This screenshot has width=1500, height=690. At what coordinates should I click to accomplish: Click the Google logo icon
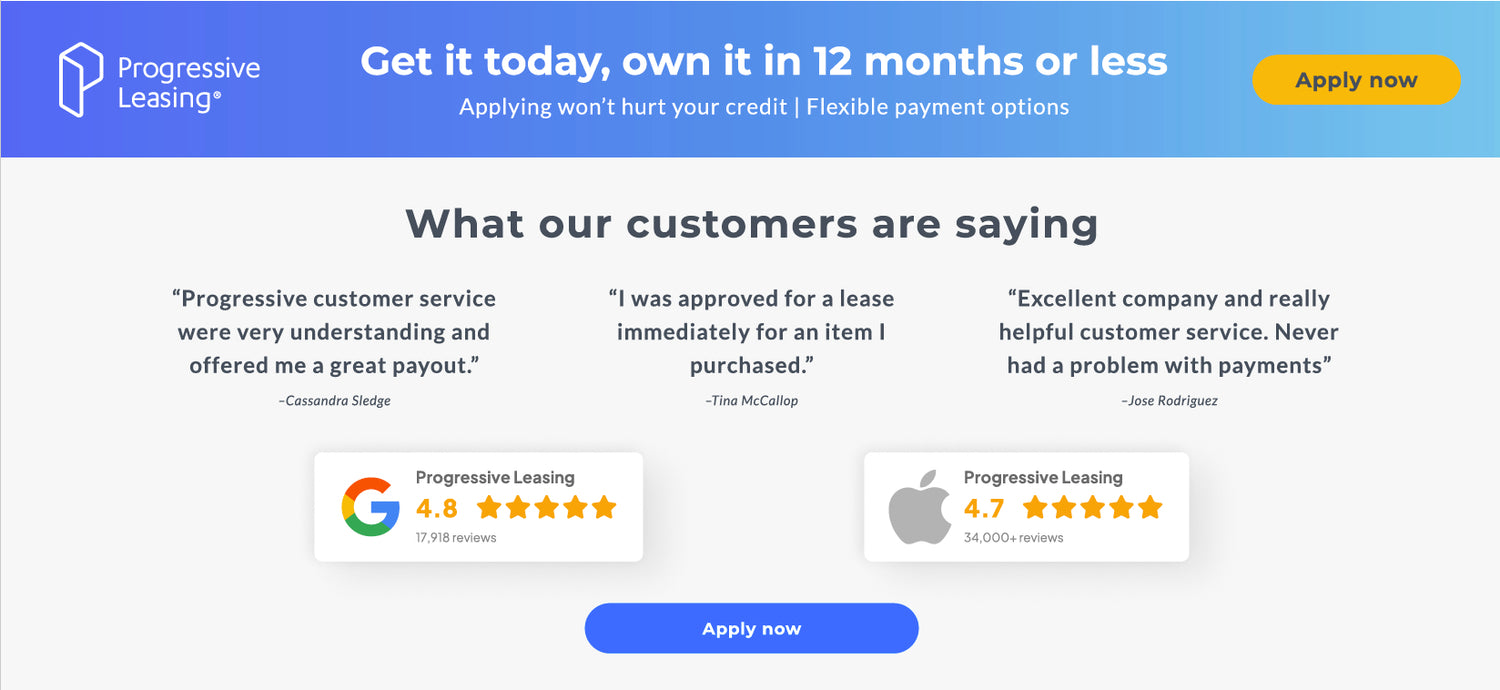coord(371,507)
